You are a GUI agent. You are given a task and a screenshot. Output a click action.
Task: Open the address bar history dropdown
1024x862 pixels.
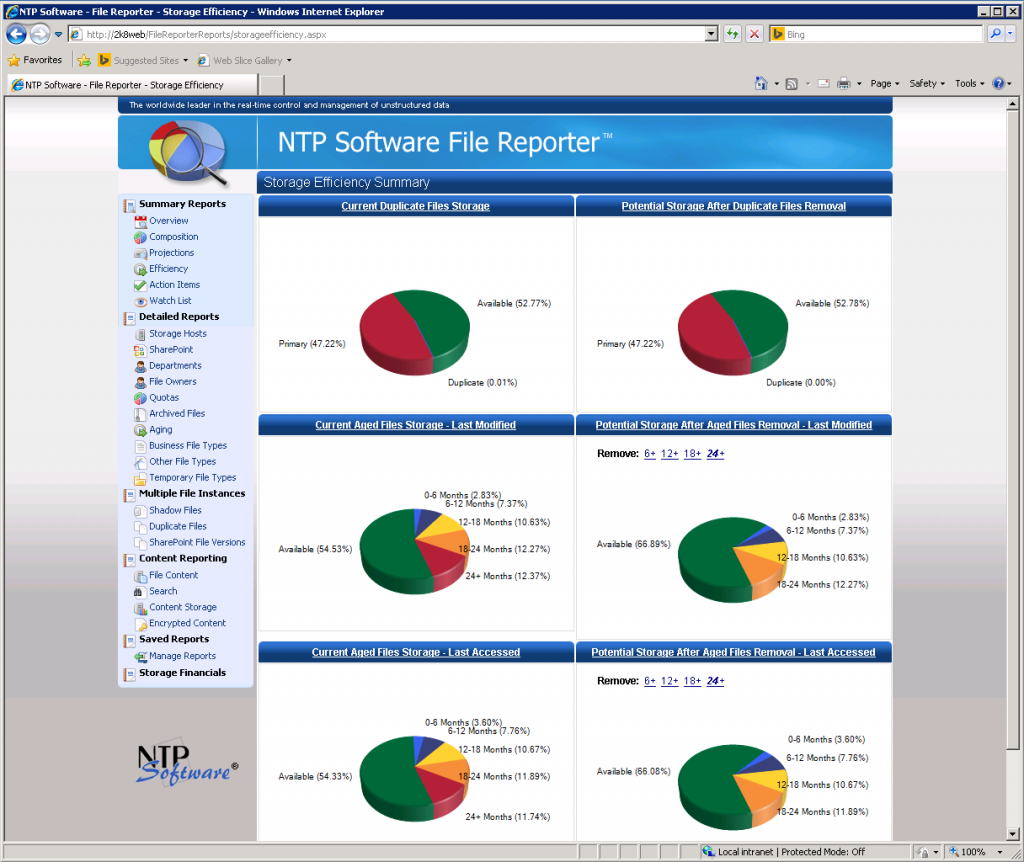[712, 34]
